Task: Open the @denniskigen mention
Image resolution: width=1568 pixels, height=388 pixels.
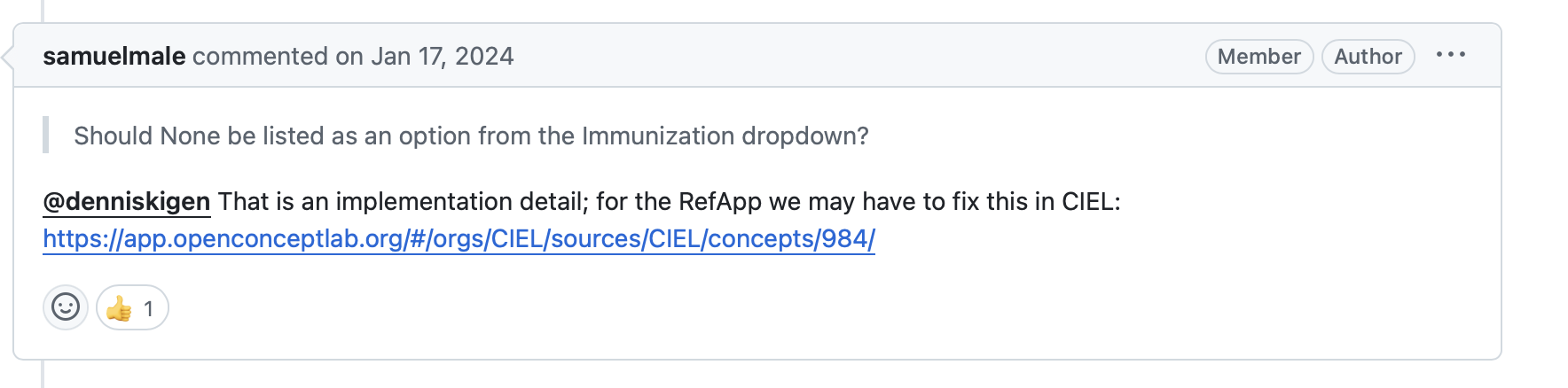Action: (126, 202)
